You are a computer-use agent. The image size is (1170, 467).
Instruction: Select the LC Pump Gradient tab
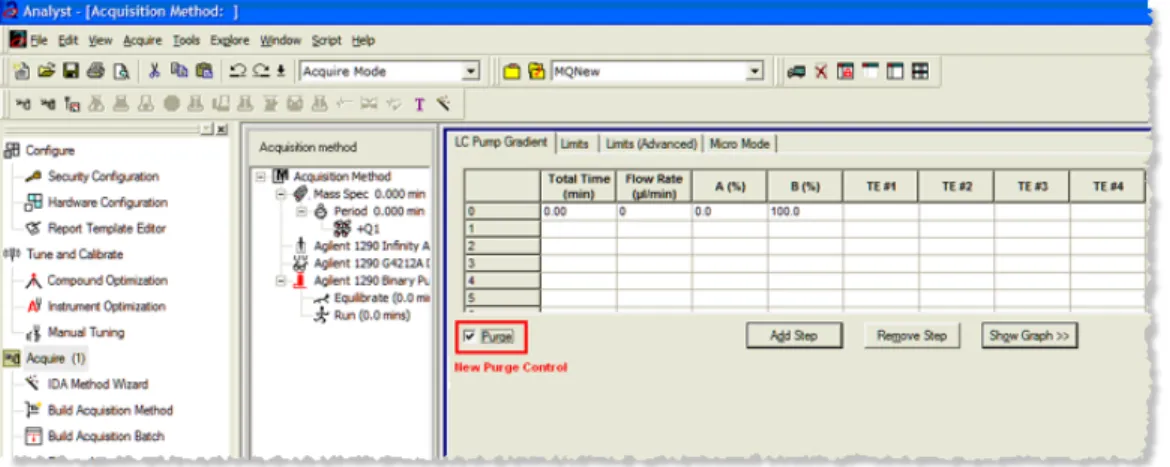tap(501, 142)
